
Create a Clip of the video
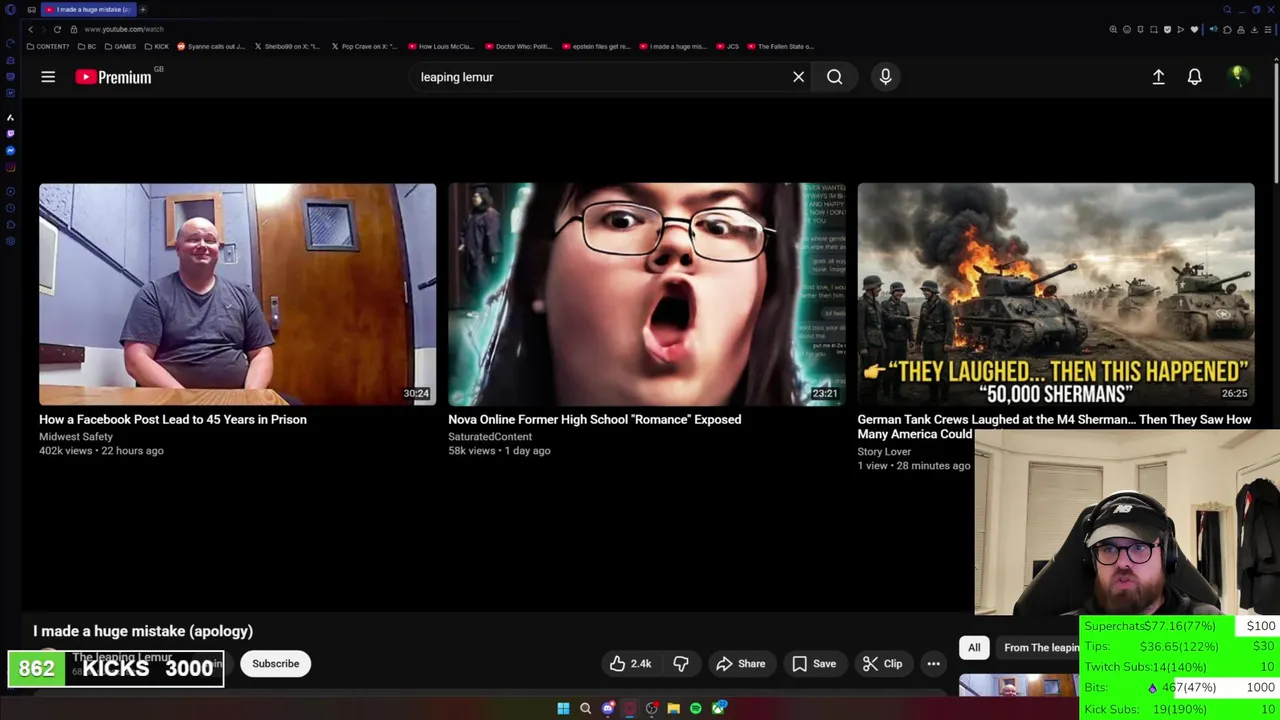tap(882, 664)
